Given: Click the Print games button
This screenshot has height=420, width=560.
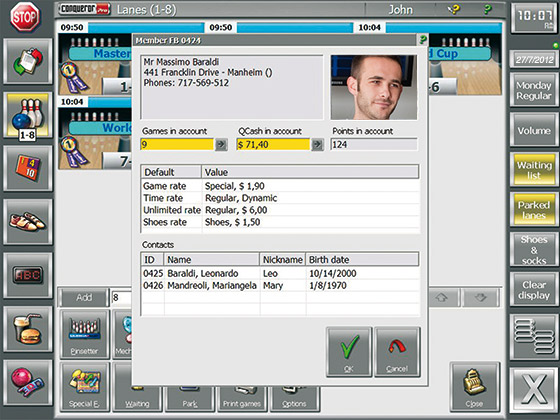Looking at the screenshot, I should [x=242, y=400].
